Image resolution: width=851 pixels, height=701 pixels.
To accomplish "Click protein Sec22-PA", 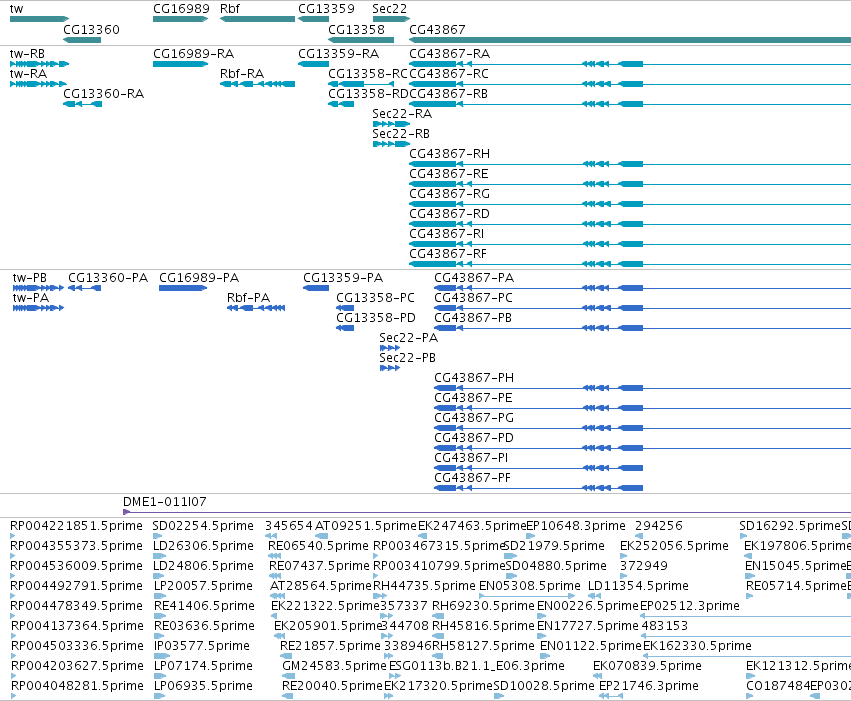I will 409,339.
